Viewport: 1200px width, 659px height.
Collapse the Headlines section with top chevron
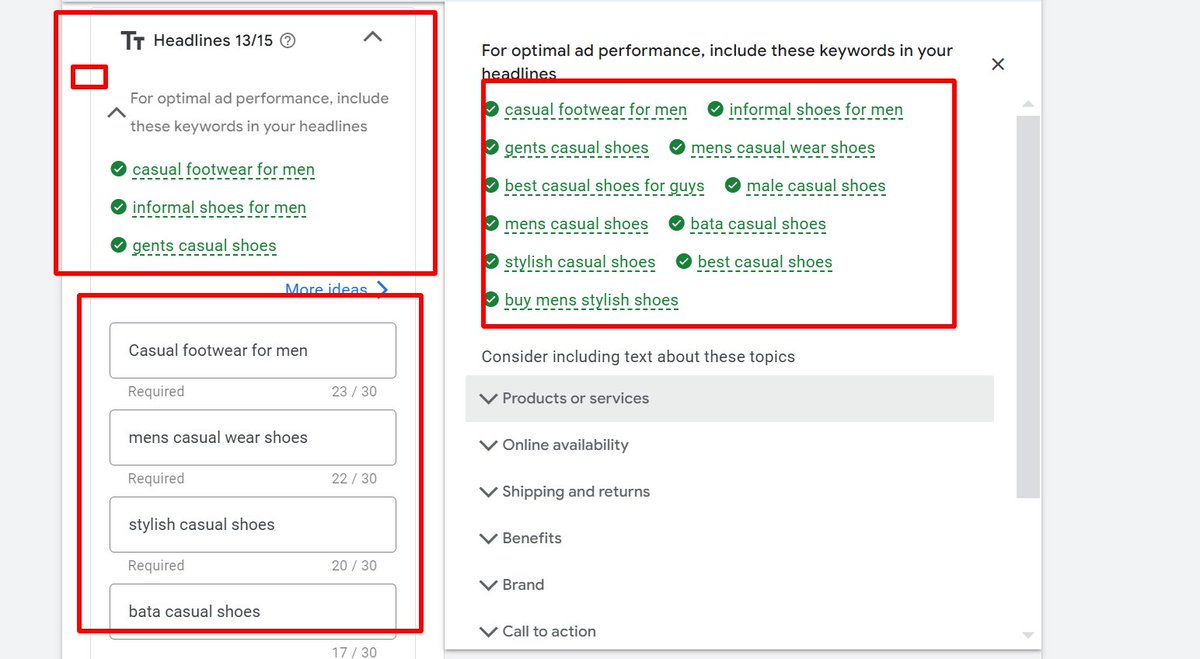click(x=372, y=36)
